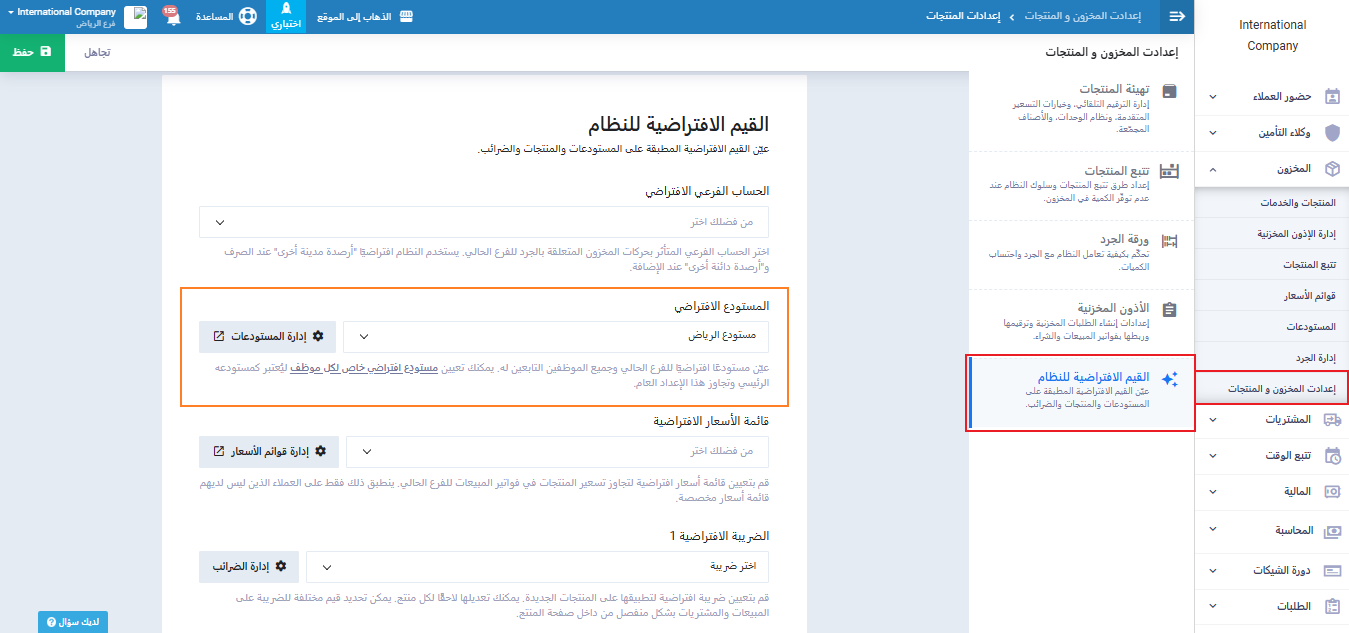Click the المساعدة help lifebuoy icon
Image resolution: width=1349 pixels, height=633 pixels.
(247, 17)
